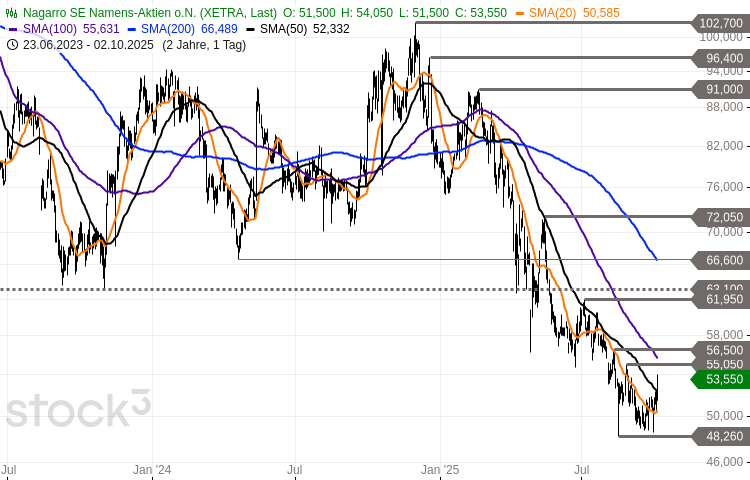Select the 48,260 low price tag
This screenshot has width=750, height=480.
[x=720, y=436]
